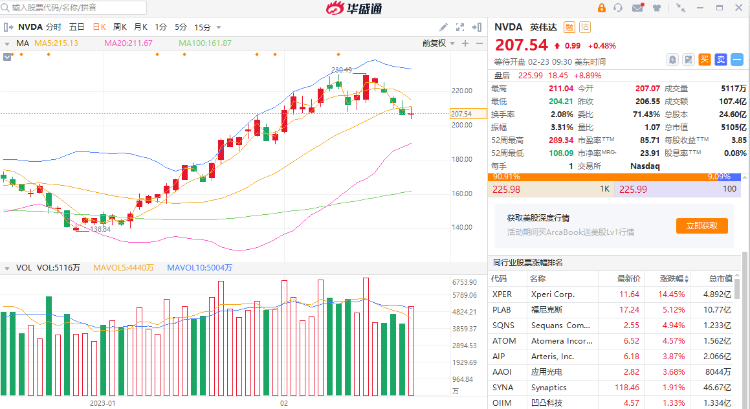Sort by 涨跌幅 column header
This screenshot has width=750, height=409.
click(674, 278)
